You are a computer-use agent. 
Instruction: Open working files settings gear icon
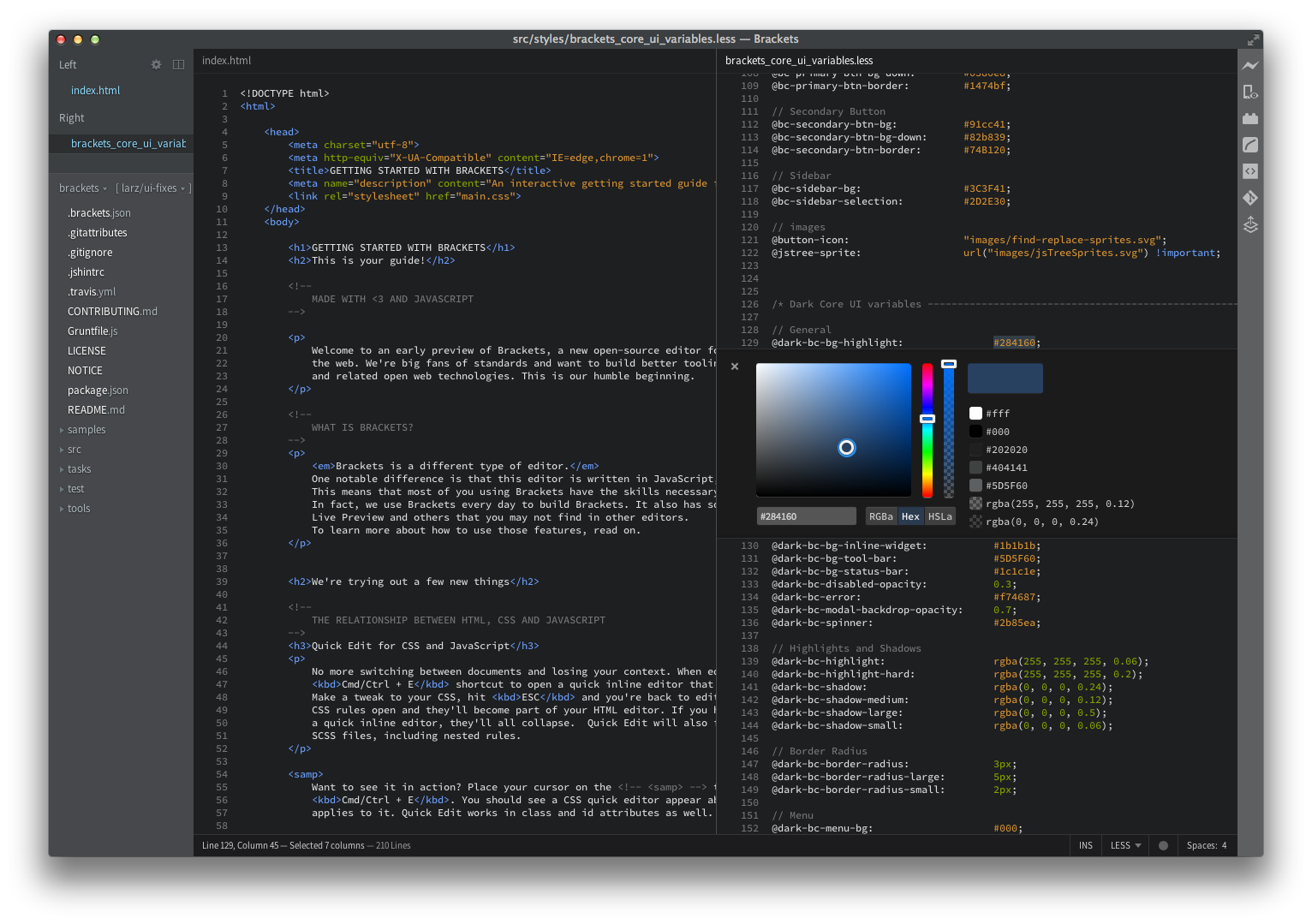156,64
